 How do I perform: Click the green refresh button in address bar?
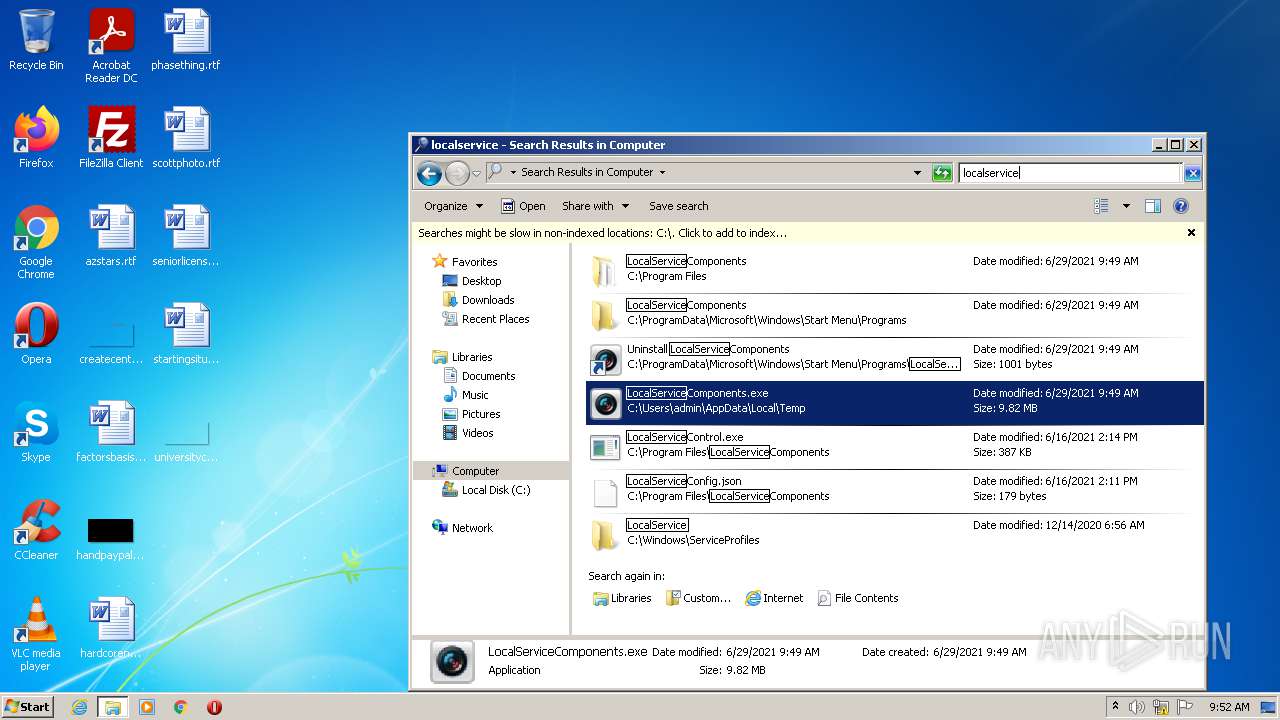coord(942,173)
